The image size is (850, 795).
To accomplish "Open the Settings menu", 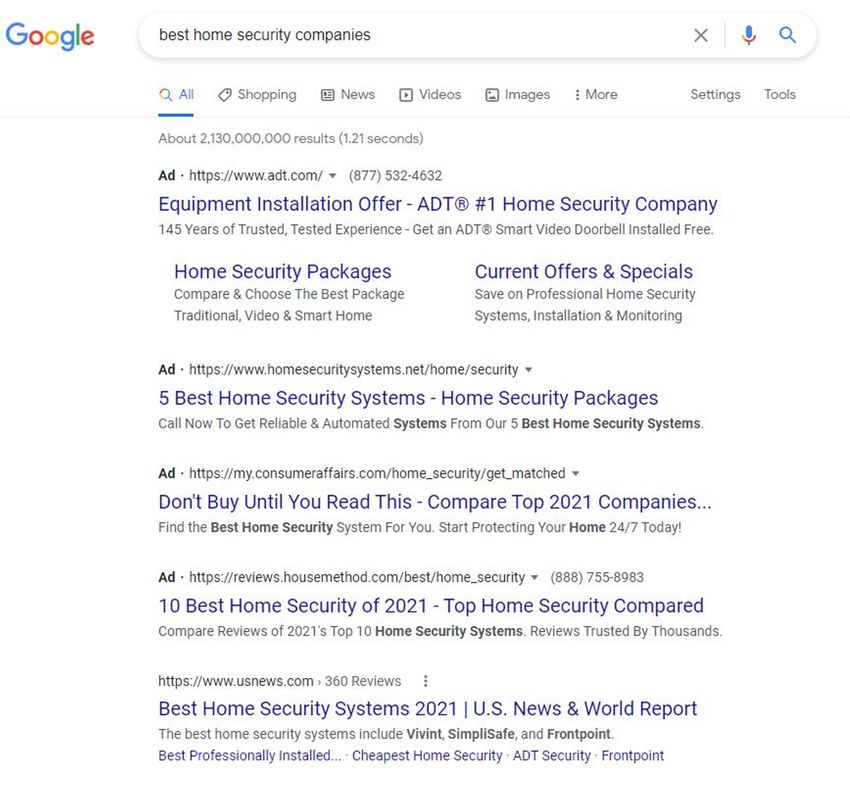I will tap(715, 95).
